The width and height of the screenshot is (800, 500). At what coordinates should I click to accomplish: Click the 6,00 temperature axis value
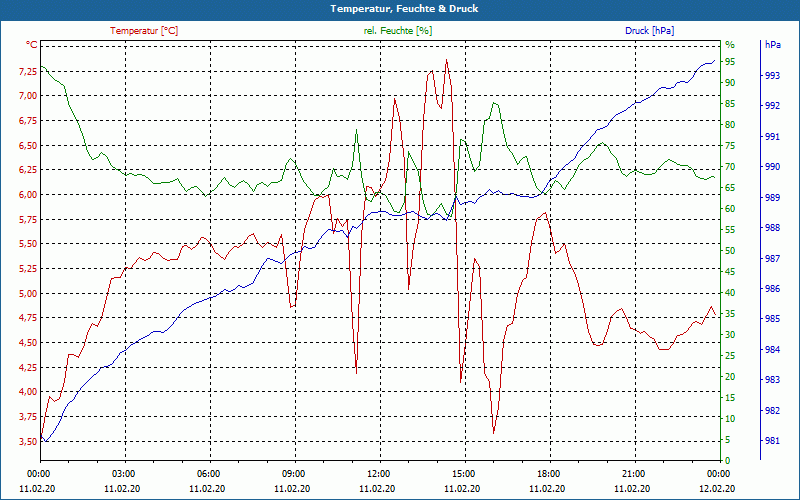[28, 195]
